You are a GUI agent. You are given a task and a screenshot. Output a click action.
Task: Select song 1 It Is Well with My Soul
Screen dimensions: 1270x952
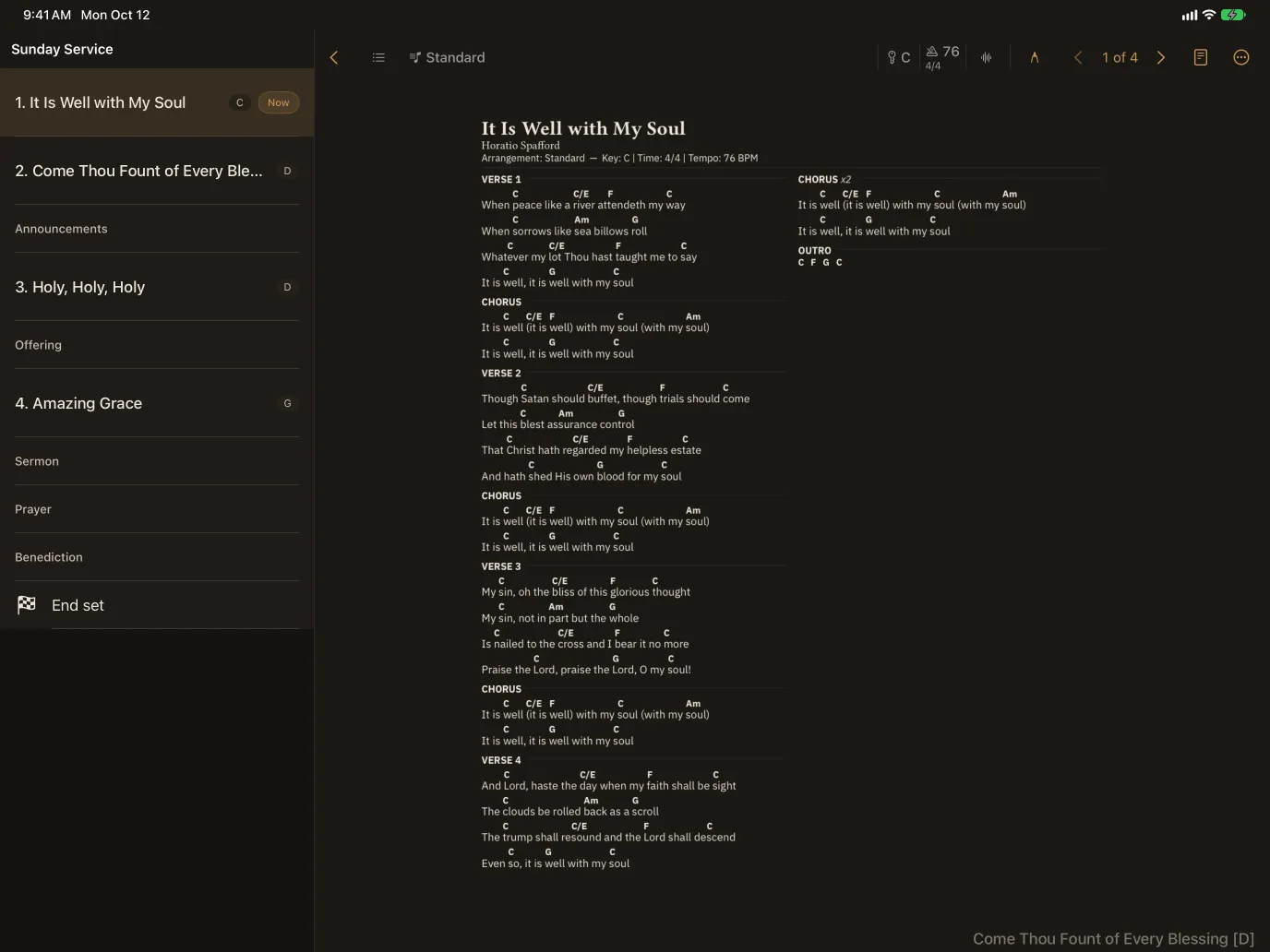point(157,102)
